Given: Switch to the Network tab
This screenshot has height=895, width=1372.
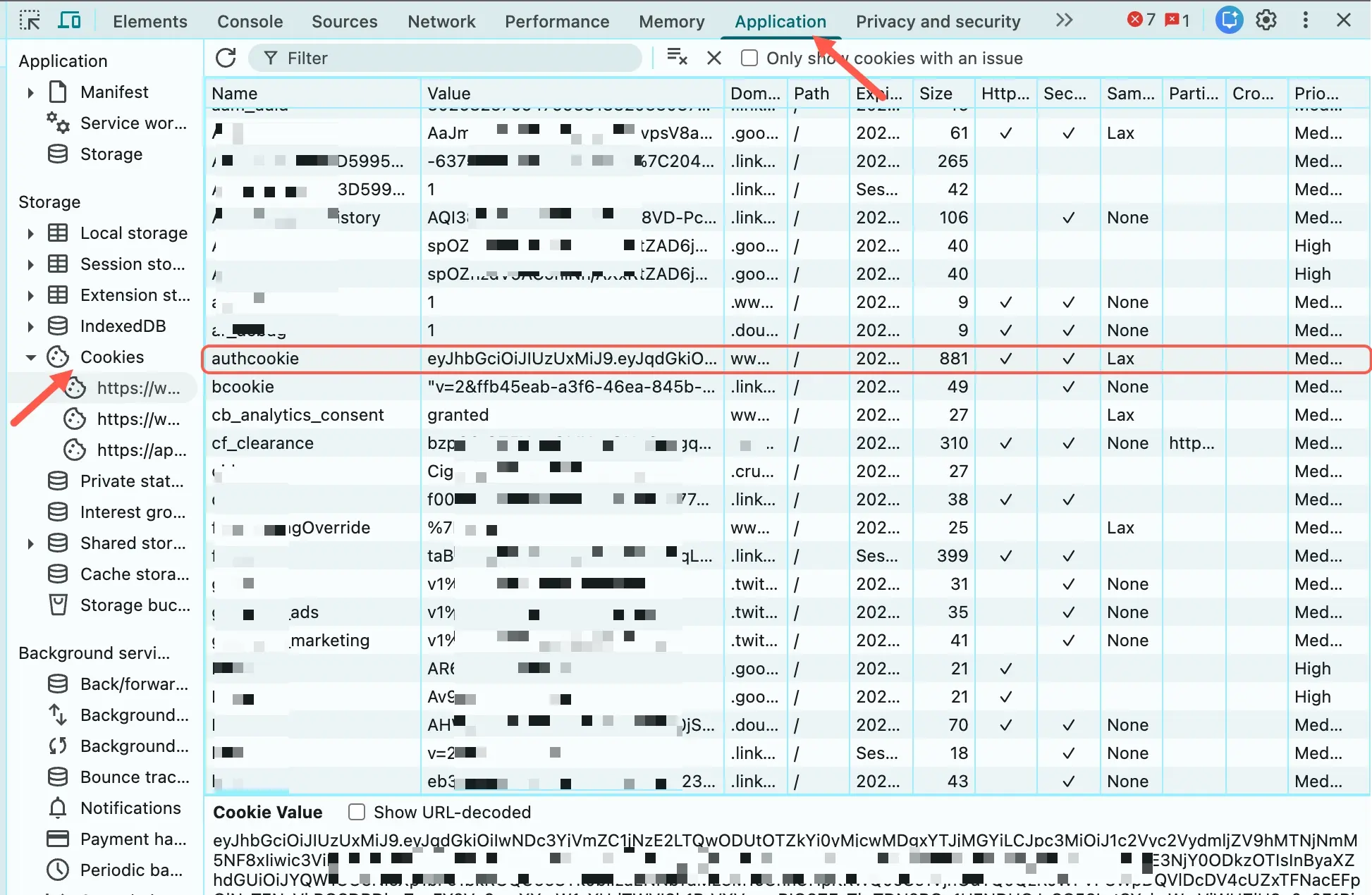Looking at the screenshot, I should 441,21.
